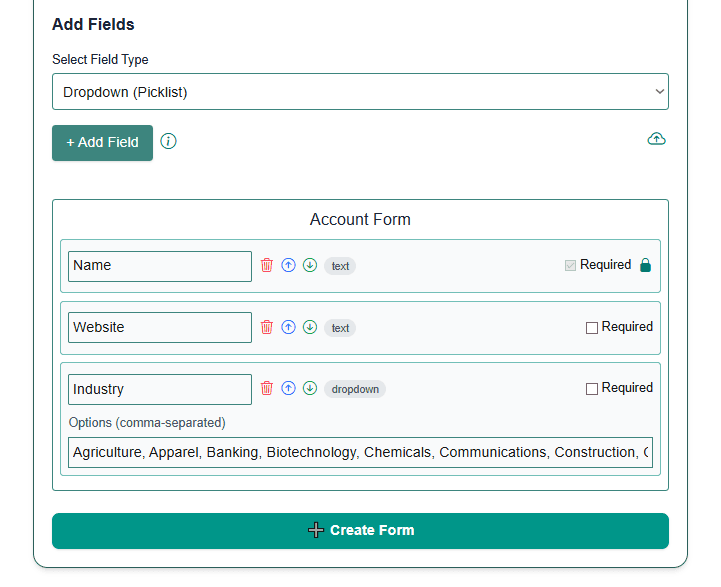Delete the Industry field with trash icon
This screenshot has height=587, width=721.
(267, 388)
